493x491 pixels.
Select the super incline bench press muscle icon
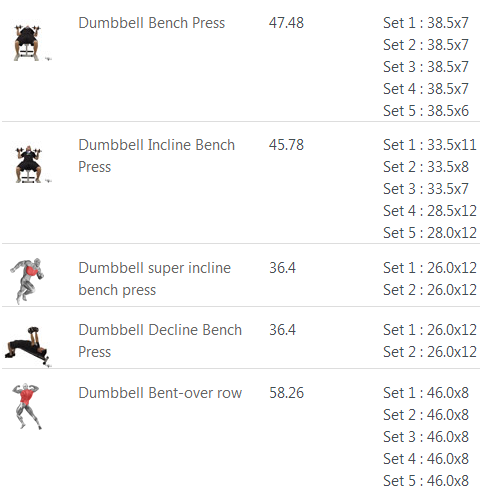tap(27, 281)
